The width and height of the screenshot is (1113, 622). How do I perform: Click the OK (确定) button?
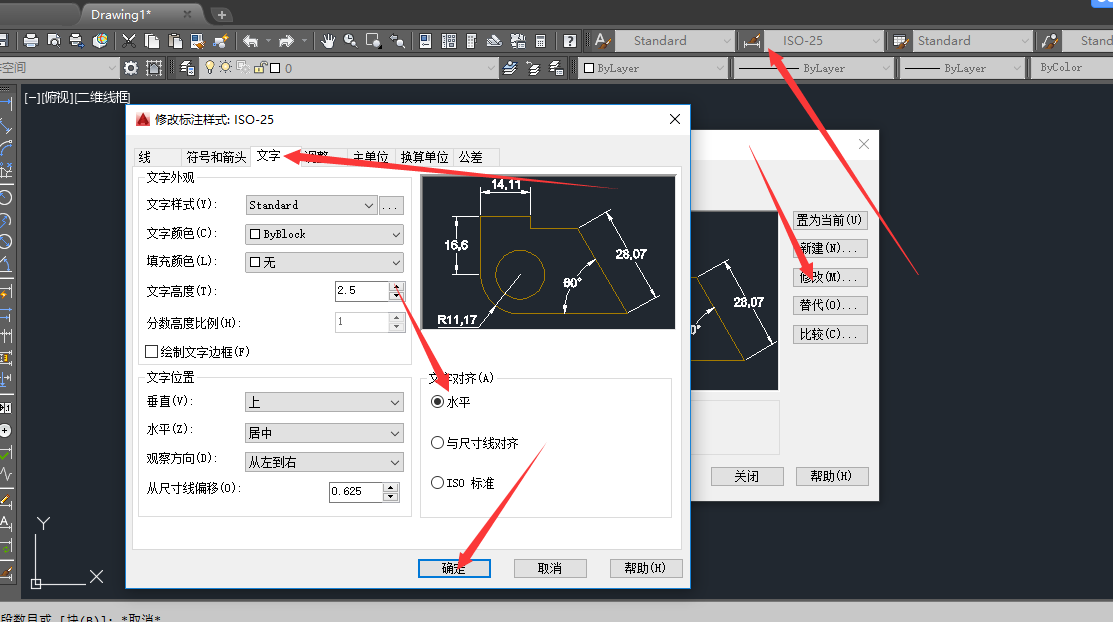click(454, 568)
